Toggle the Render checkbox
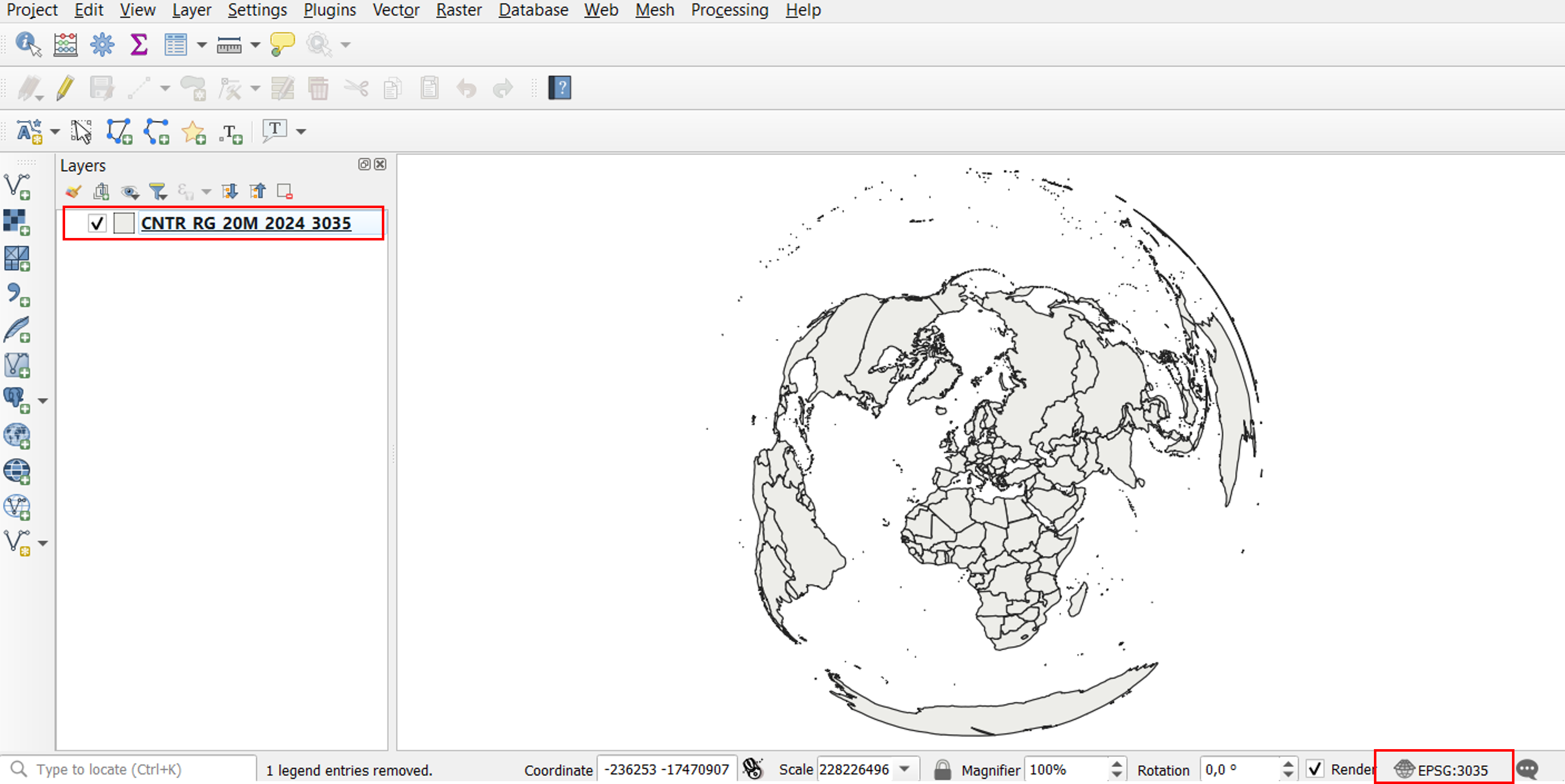 pyautogui.click(x=1315, y=769)
